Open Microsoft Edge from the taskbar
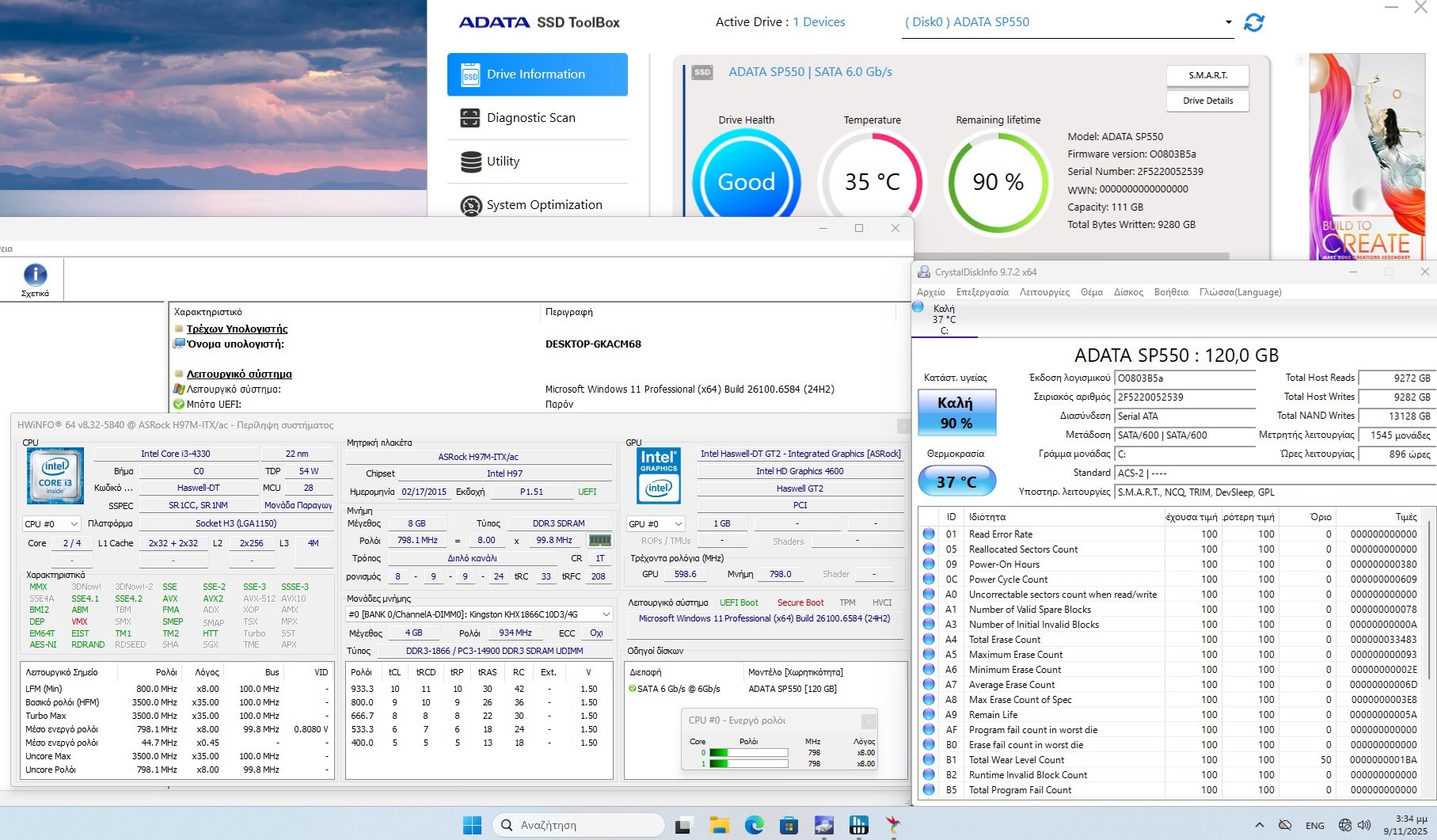Viewport: 1437px width, 840px height. [754, 825]
